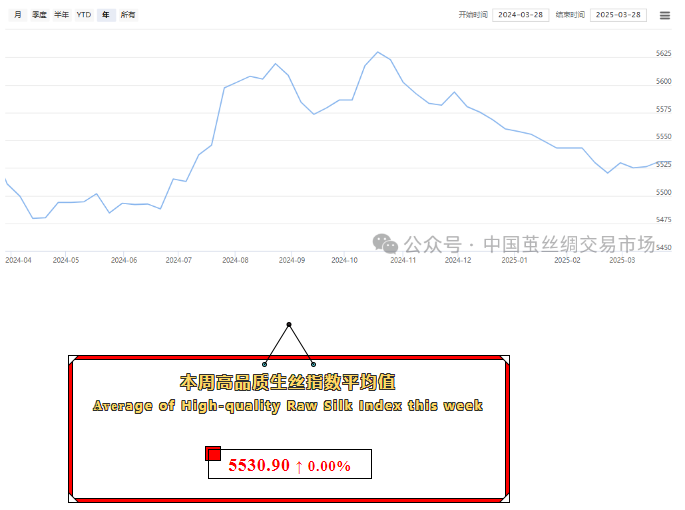Click the 5600 y-axis label
The image size is (685, 510).
[663, 81]
